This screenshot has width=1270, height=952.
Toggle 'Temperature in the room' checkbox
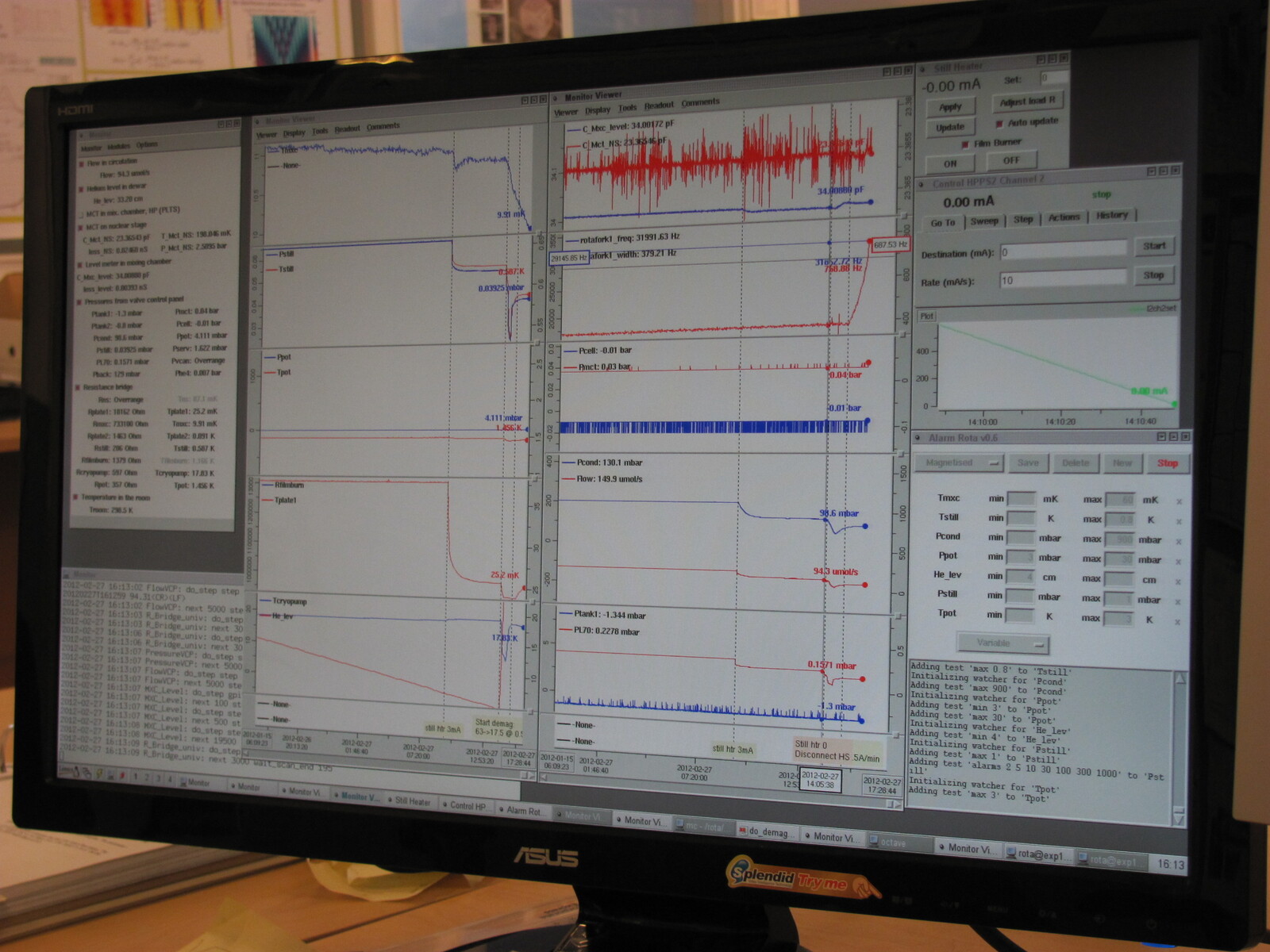click(76, 497)
